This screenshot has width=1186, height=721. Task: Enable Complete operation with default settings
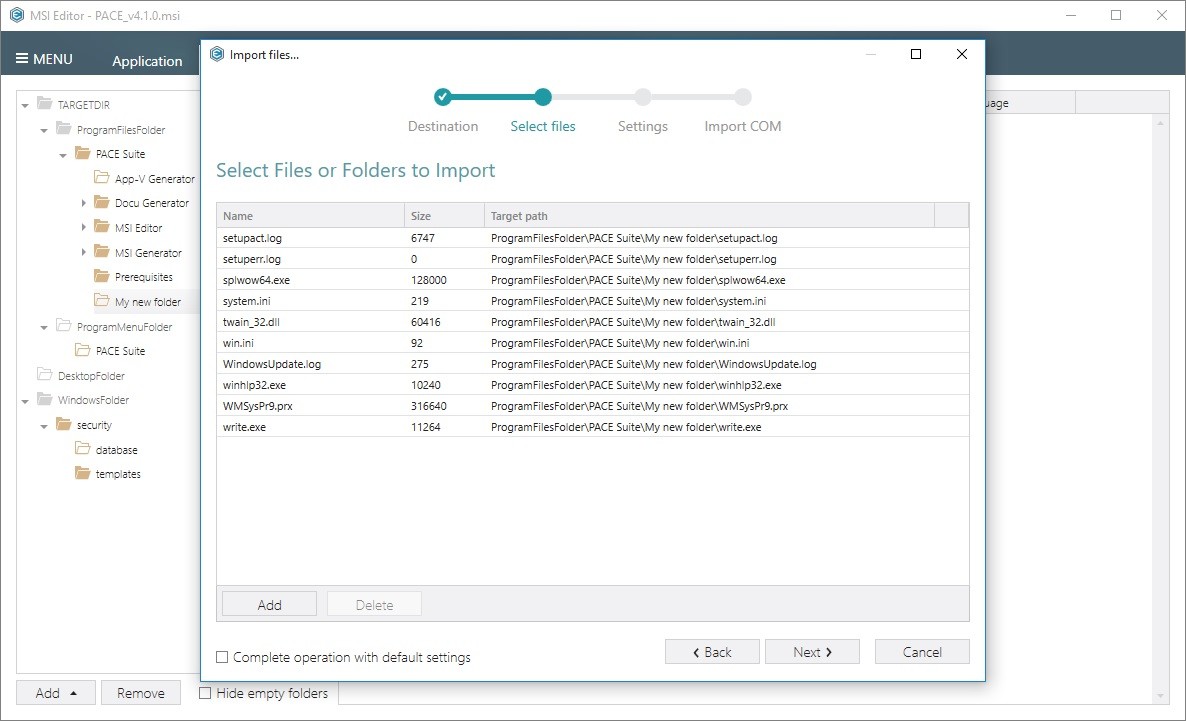coord(222,657)
